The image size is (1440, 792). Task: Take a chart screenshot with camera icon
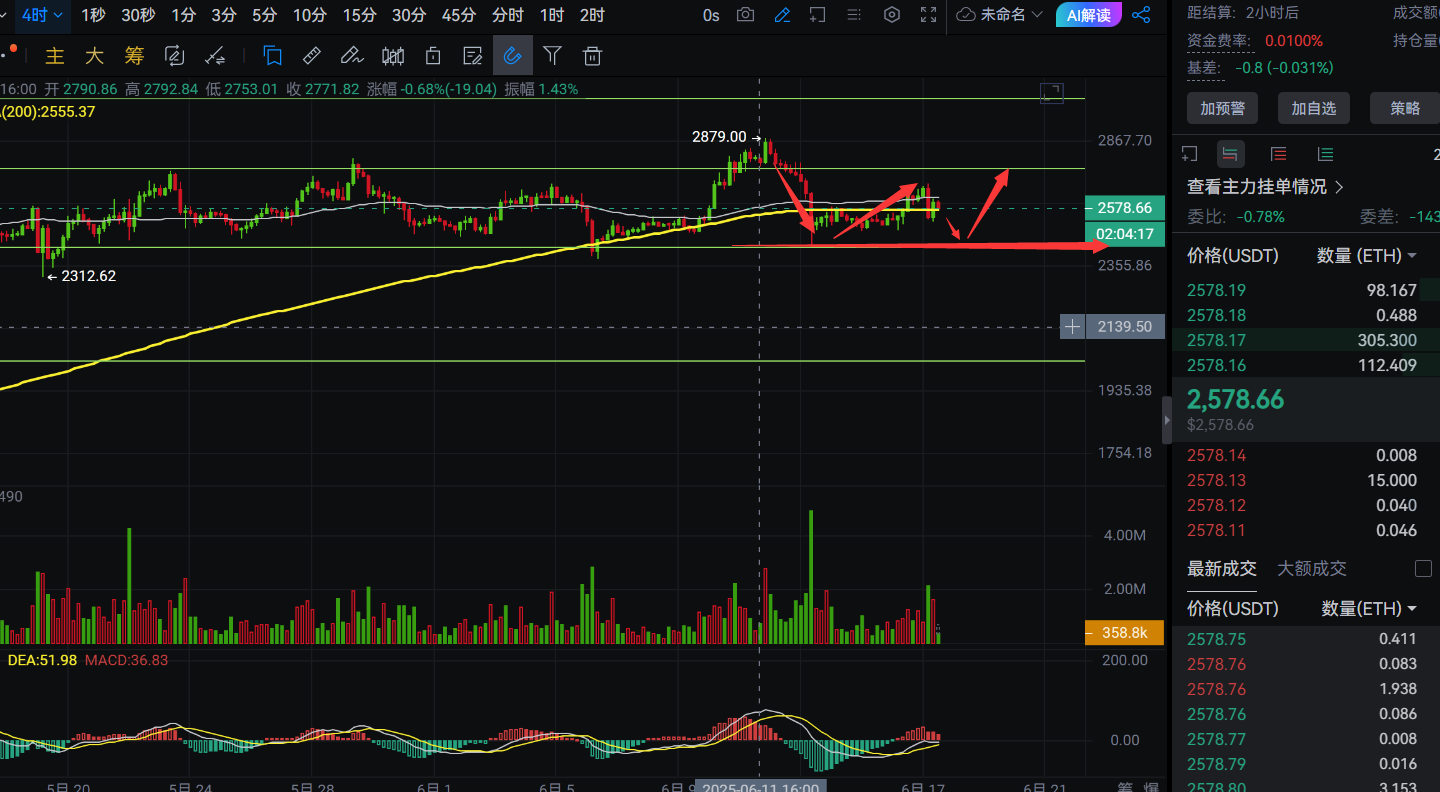coord(745,15)
